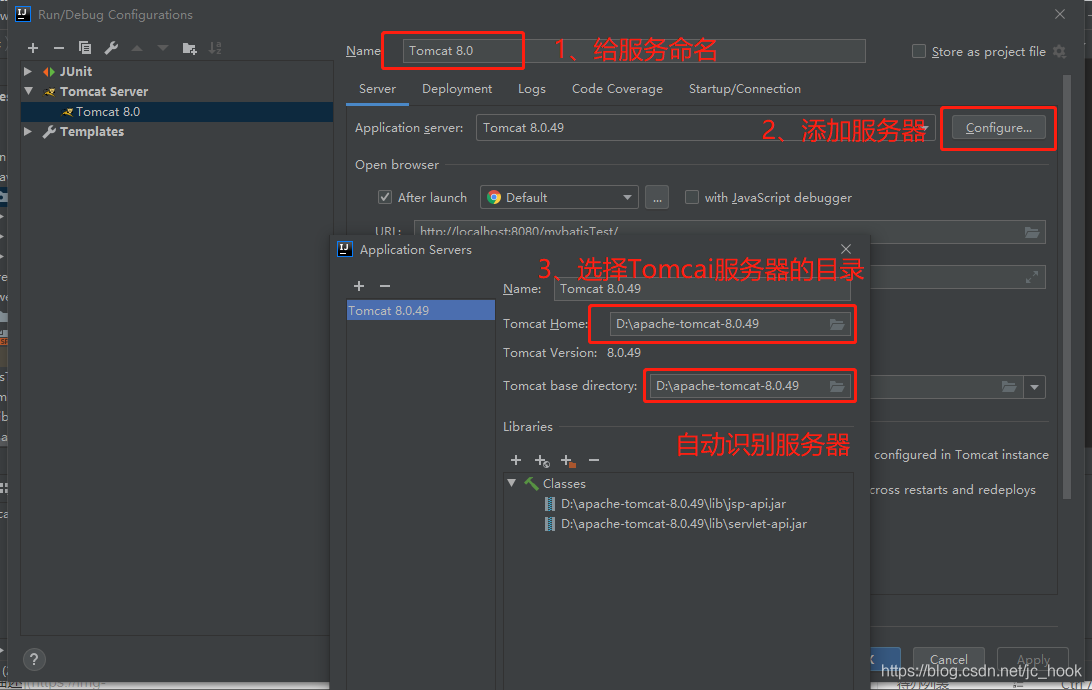The height and width of the screenshot is (690, 1092).
Task: Click the Run/Debug window vertical scrollbar
Action: pyautogui.click(x=1067, y=287)
